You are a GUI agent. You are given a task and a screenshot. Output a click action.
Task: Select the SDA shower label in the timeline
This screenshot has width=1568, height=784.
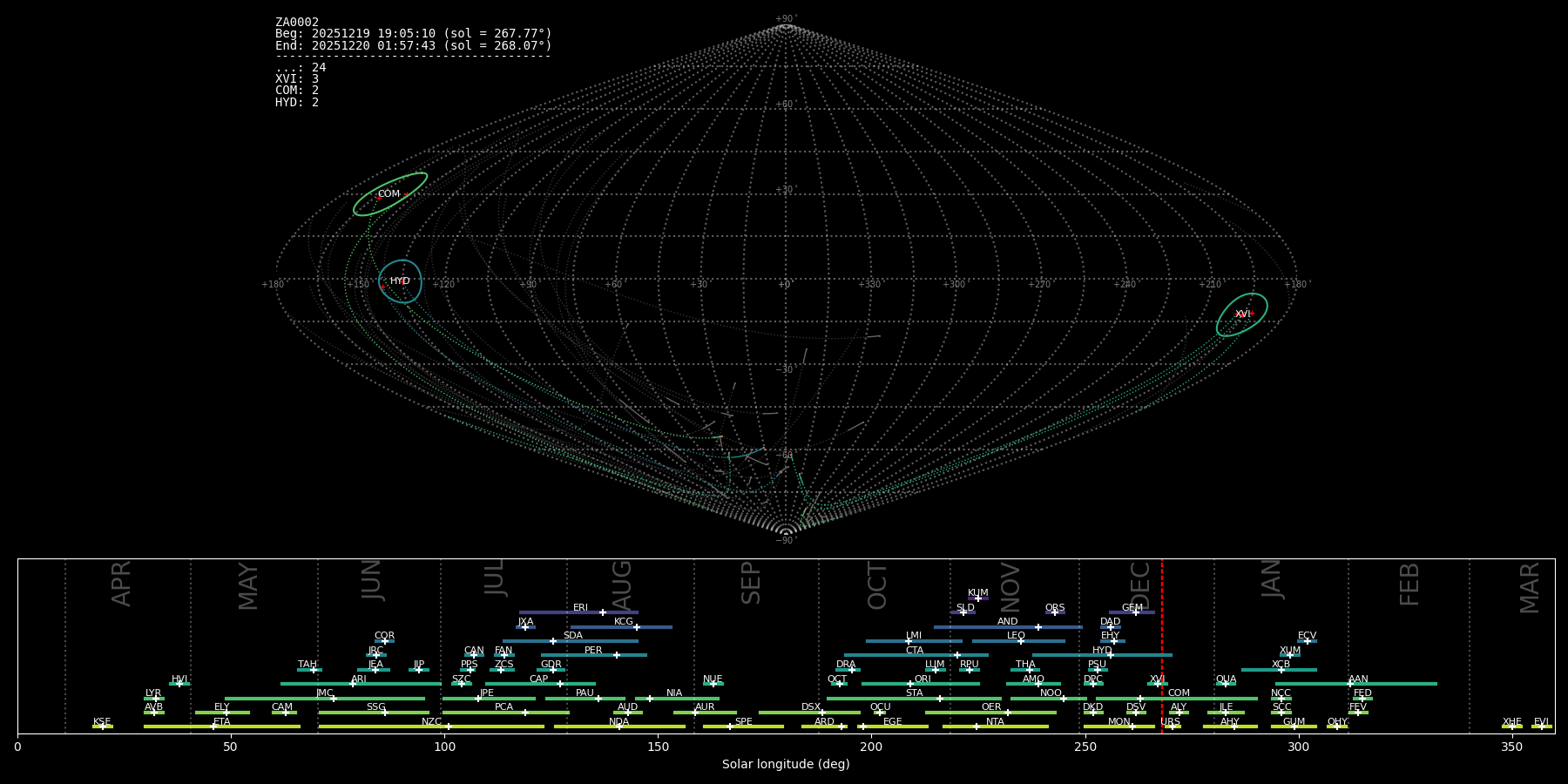pos(573,636)
